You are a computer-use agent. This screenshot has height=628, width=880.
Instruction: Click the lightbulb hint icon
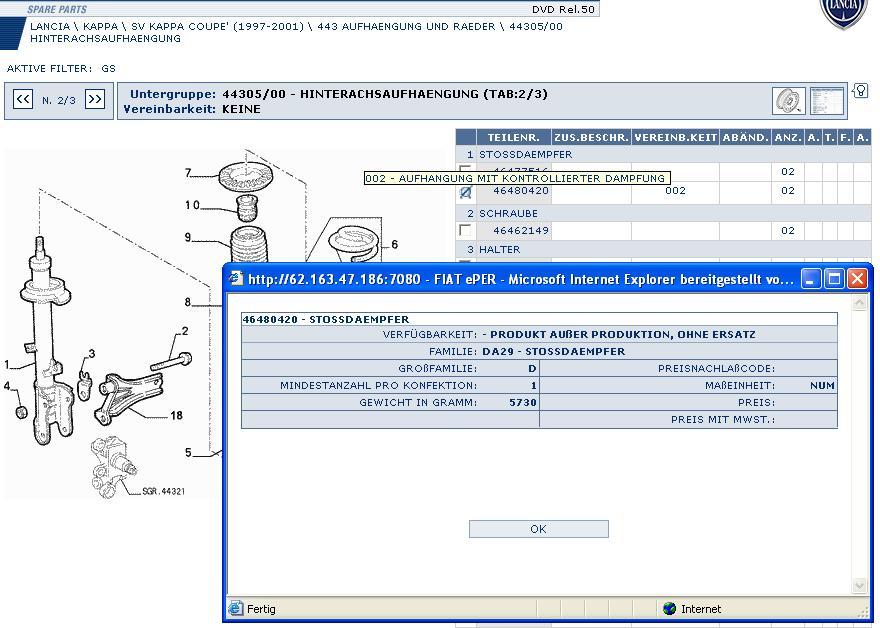[x=860, y=90]
